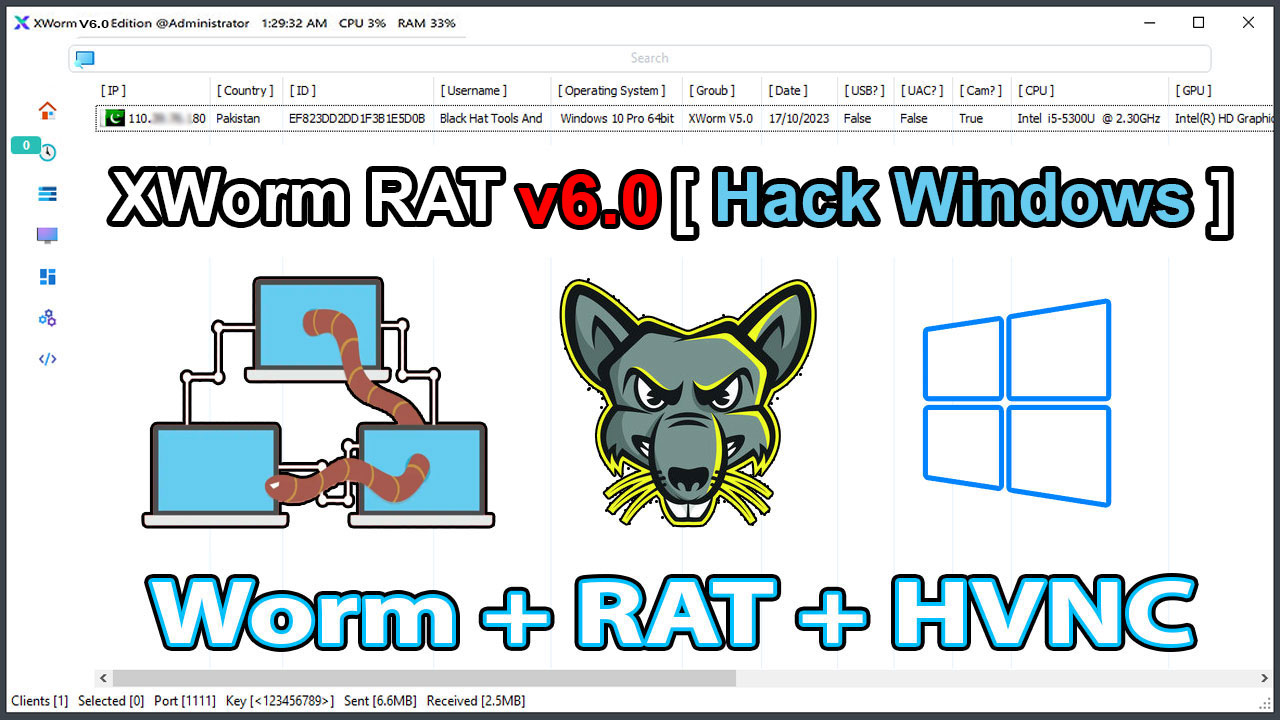Select the code builder icon in sidebar
1280x720 pixels.
tap(46, 359)
